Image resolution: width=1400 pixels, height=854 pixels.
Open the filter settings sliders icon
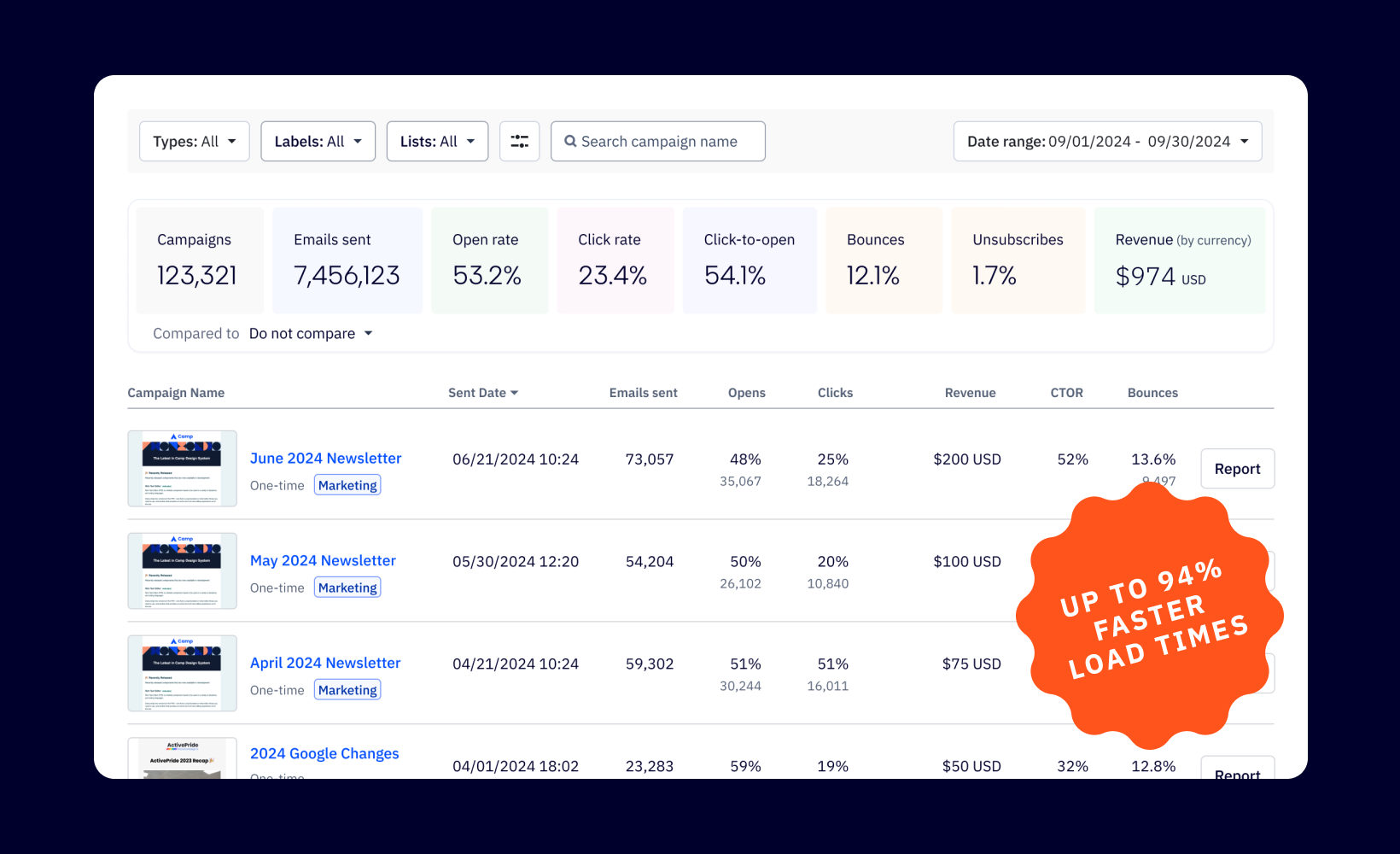(519, 142)
